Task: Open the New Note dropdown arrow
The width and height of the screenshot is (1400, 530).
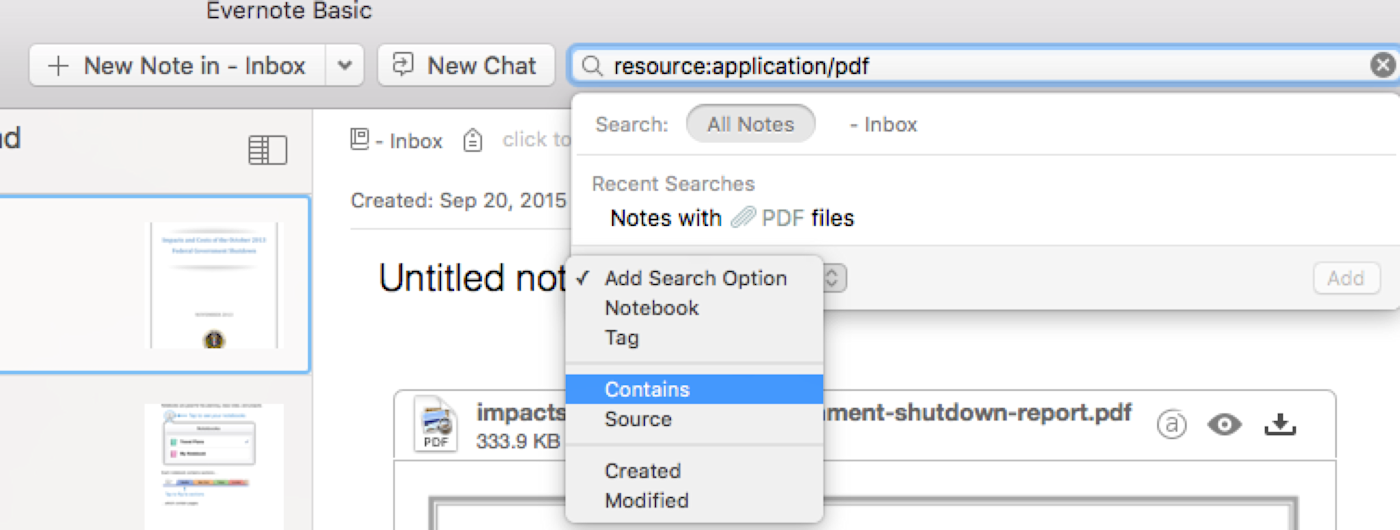Action: [x=344, y=66]
